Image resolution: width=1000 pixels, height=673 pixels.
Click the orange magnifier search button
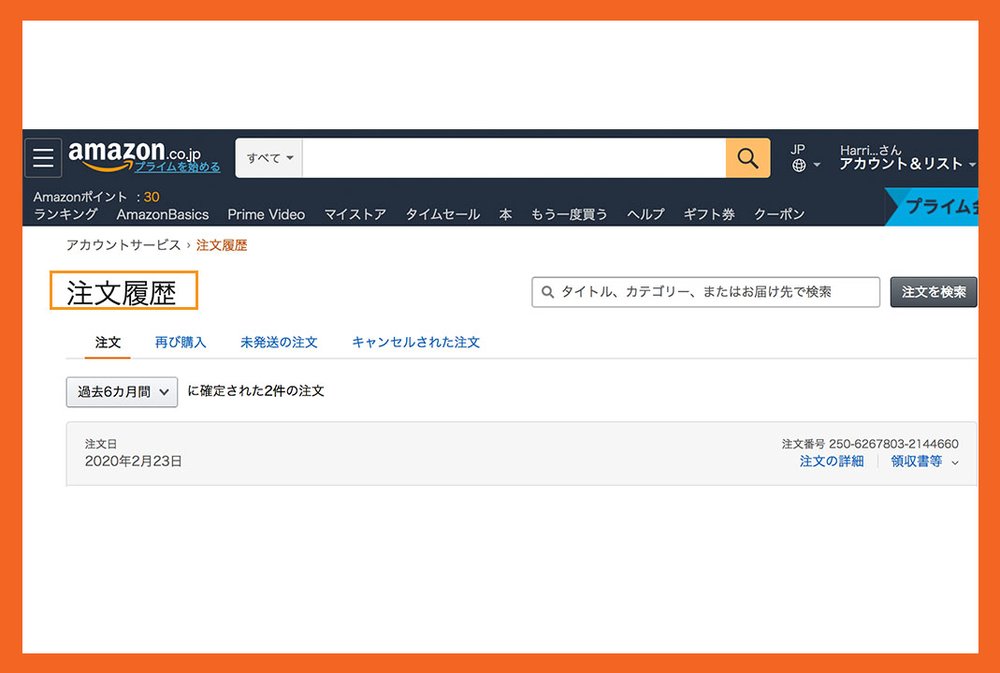(x=747, y=158)
